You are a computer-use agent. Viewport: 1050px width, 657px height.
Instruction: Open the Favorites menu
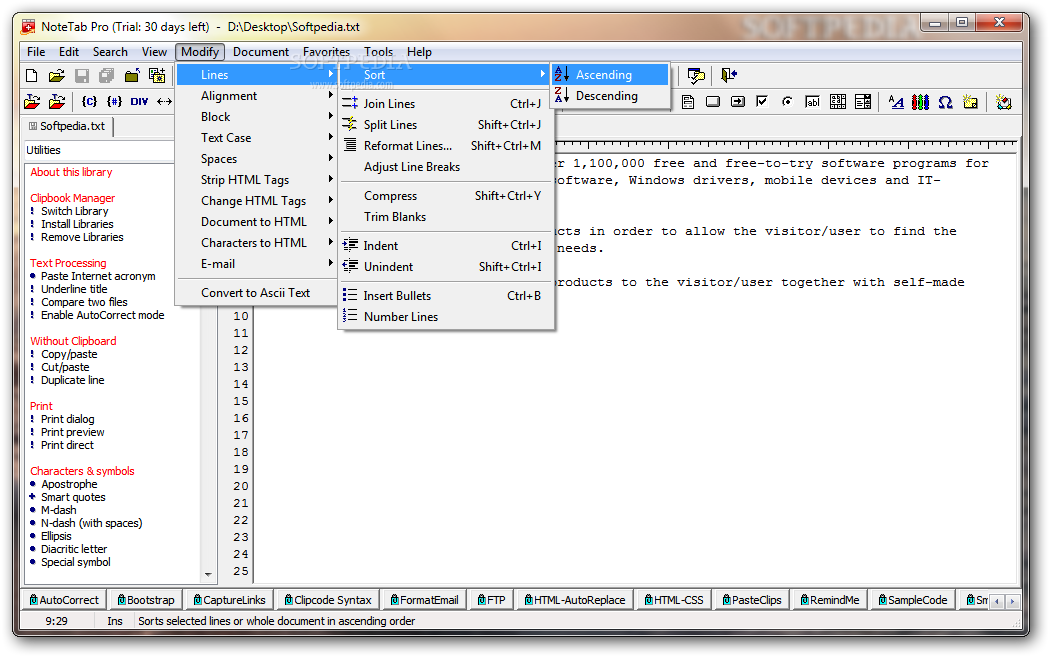point(326,52)
